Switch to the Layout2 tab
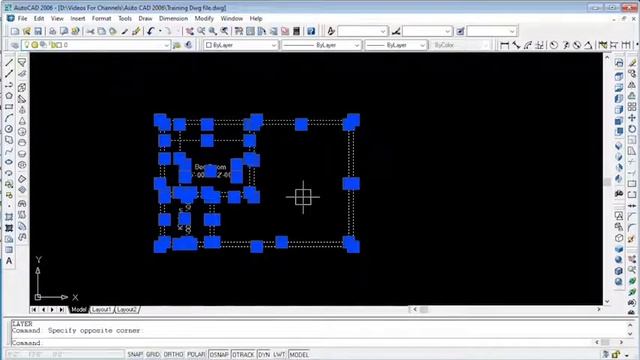640x360 pixels. pyautogui.click(x=127, y=310)
